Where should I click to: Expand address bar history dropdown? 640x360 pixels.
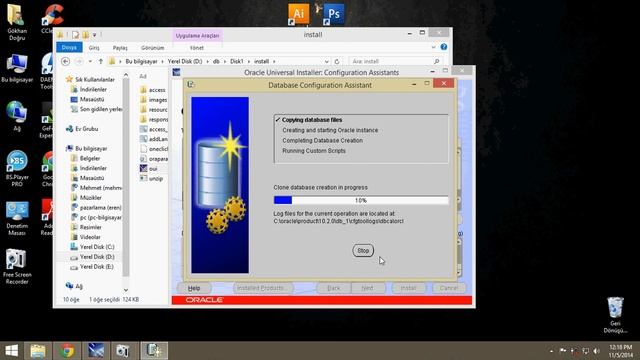click(327, 61)
